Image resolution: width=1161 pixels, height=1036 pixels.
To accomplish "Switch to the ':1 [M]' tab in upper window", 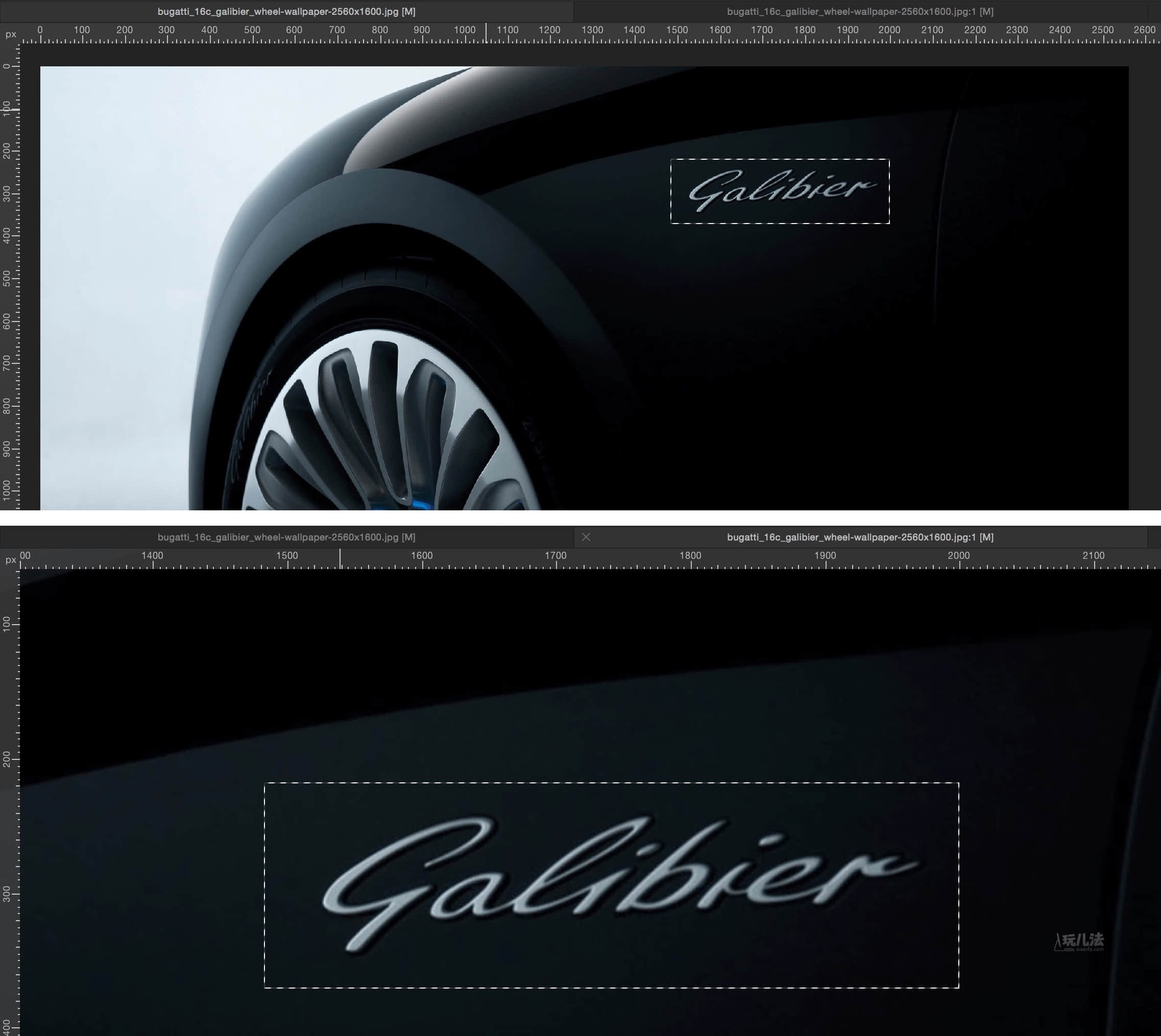I will tap(860, 11).
